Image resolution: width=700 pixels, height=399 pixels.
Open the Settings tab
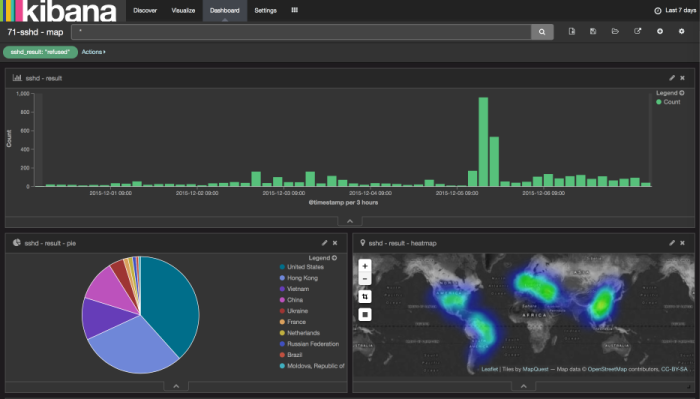[265, 10]
